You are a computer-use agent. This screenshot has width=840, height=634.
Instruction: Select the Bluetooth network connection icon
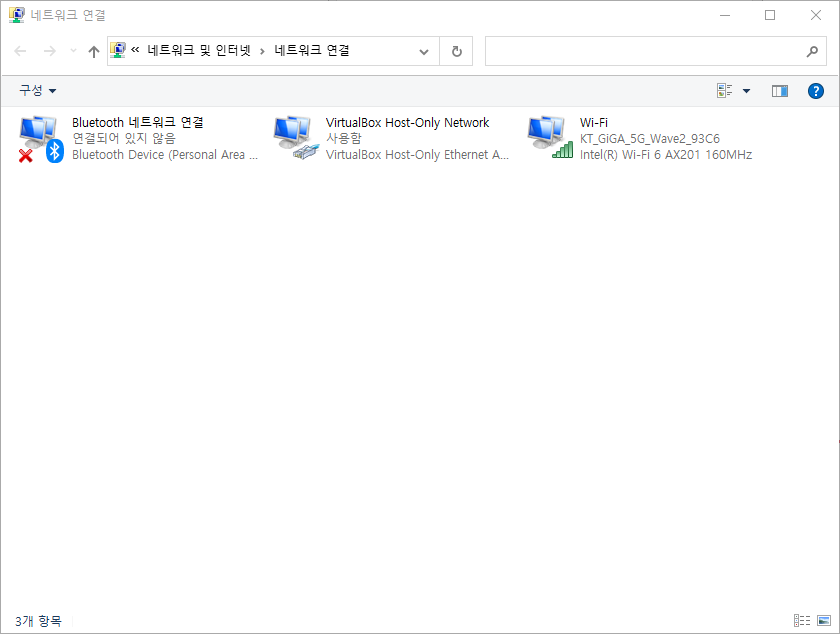click(41, 139)
